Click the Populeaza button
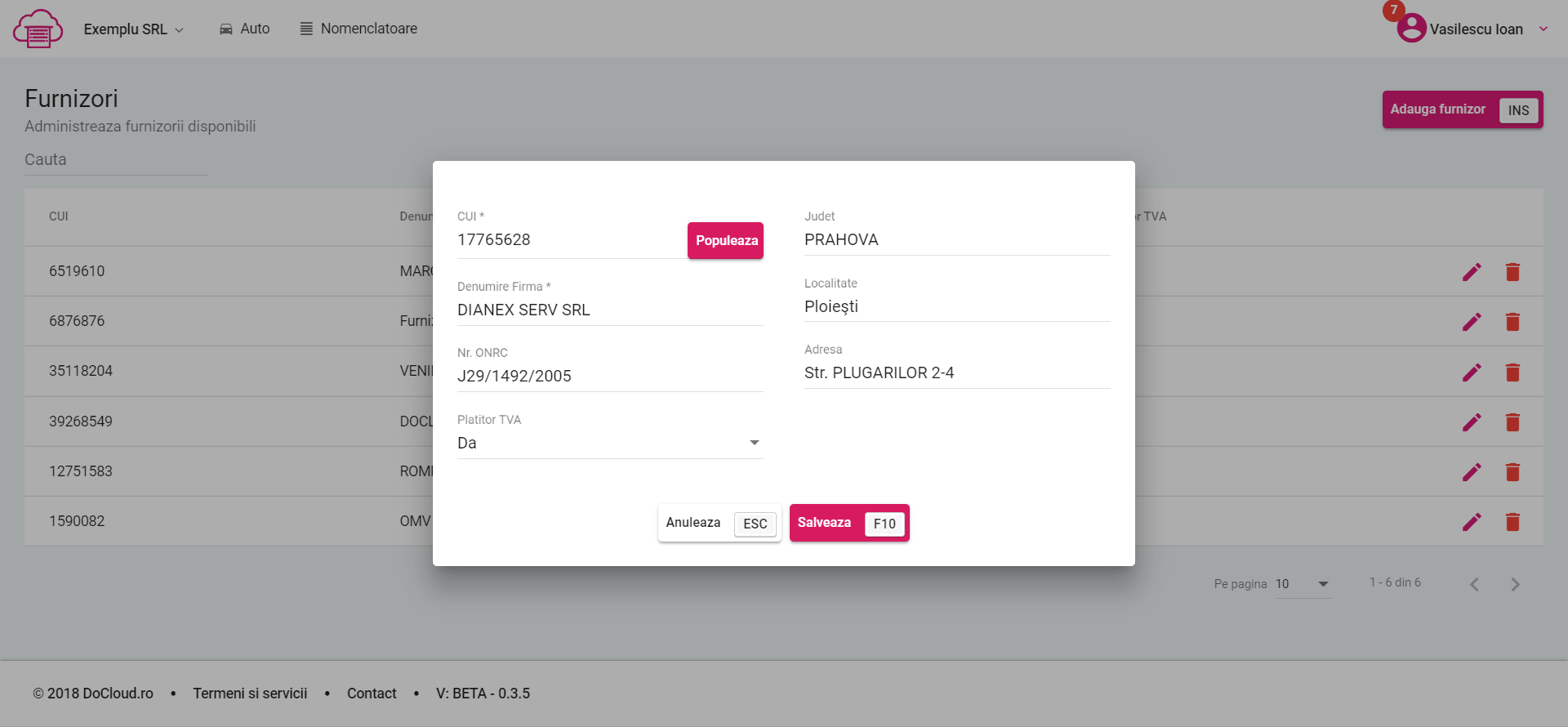This screenshot has width=1568, height=727. tap(725, 240)
